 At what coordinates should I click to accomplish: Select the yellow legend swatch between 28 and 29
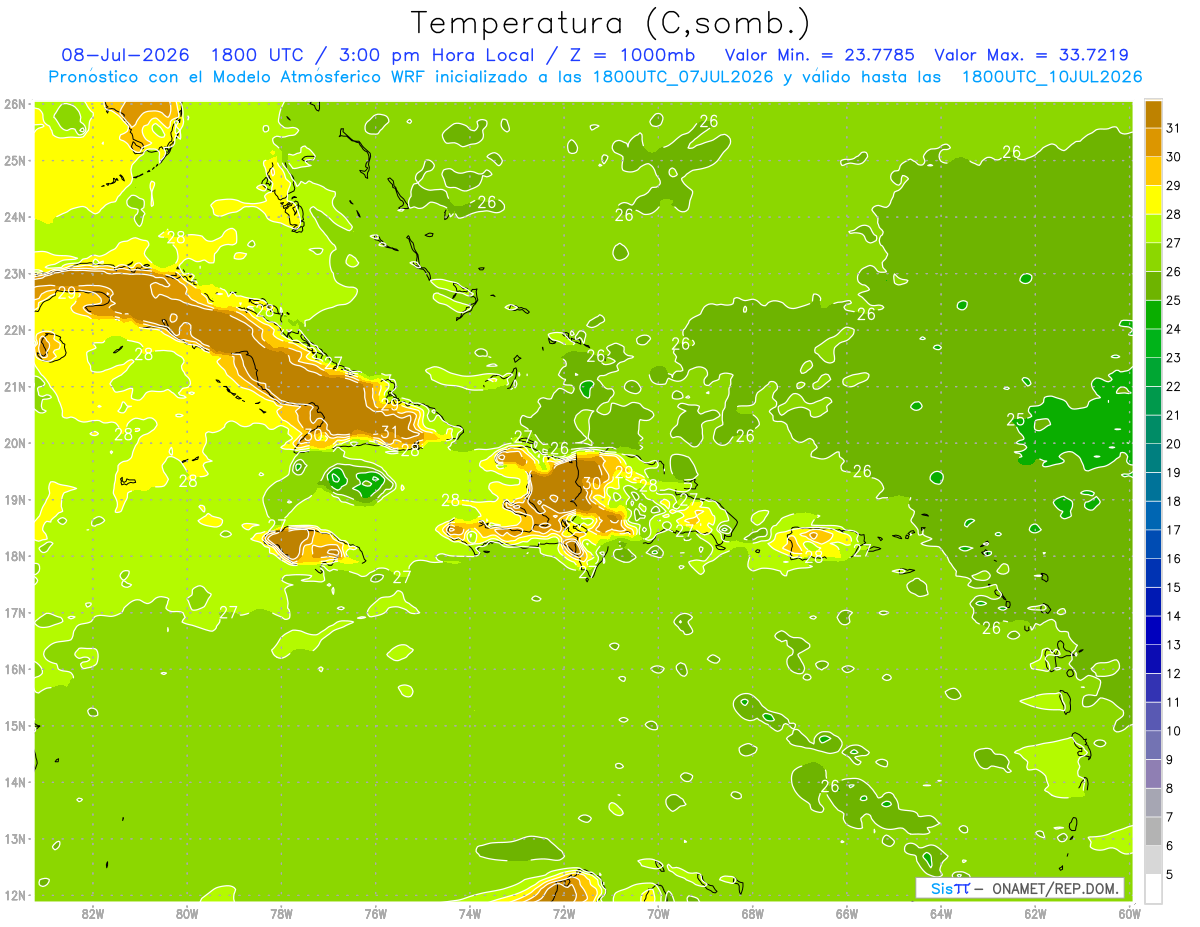pyautogui.click(x=1153, y=200)
